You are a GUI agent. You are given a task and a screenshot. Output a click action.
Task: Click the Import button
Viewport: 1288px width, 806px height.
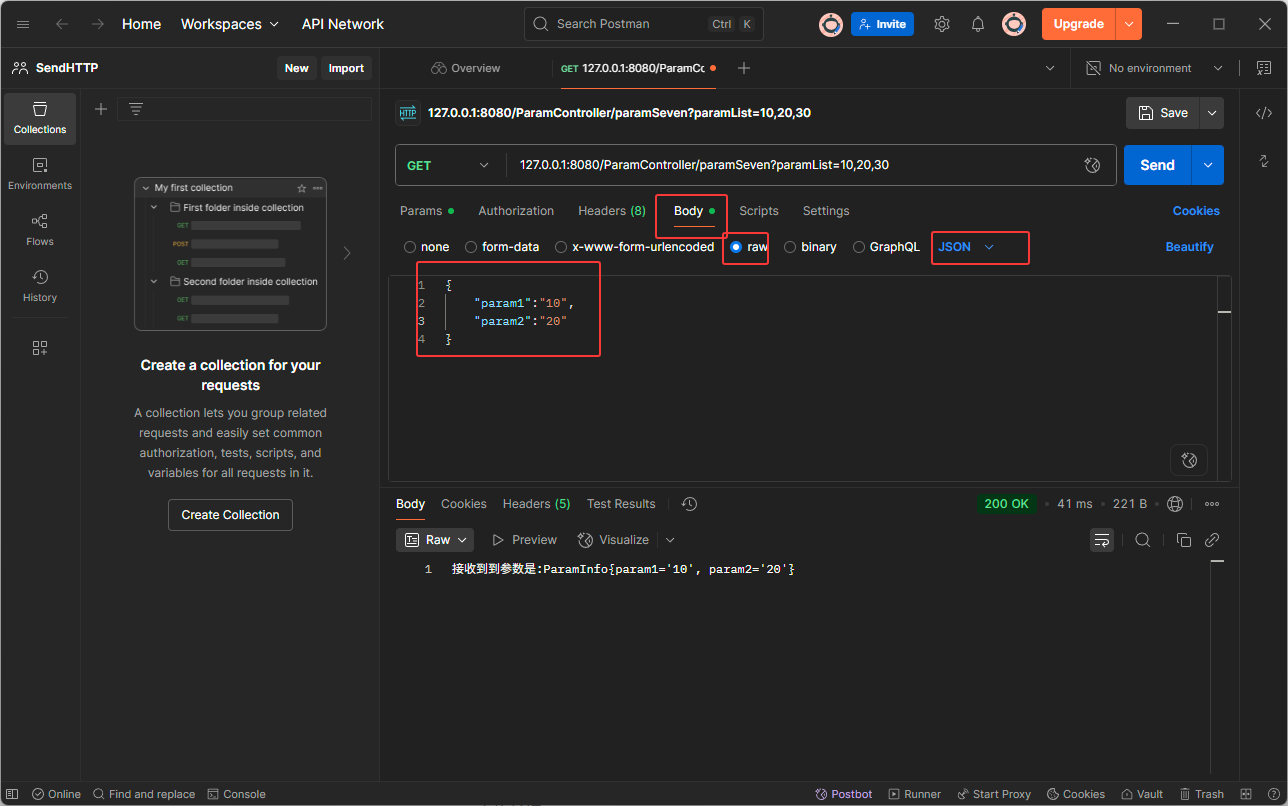(x=346, y=68)
